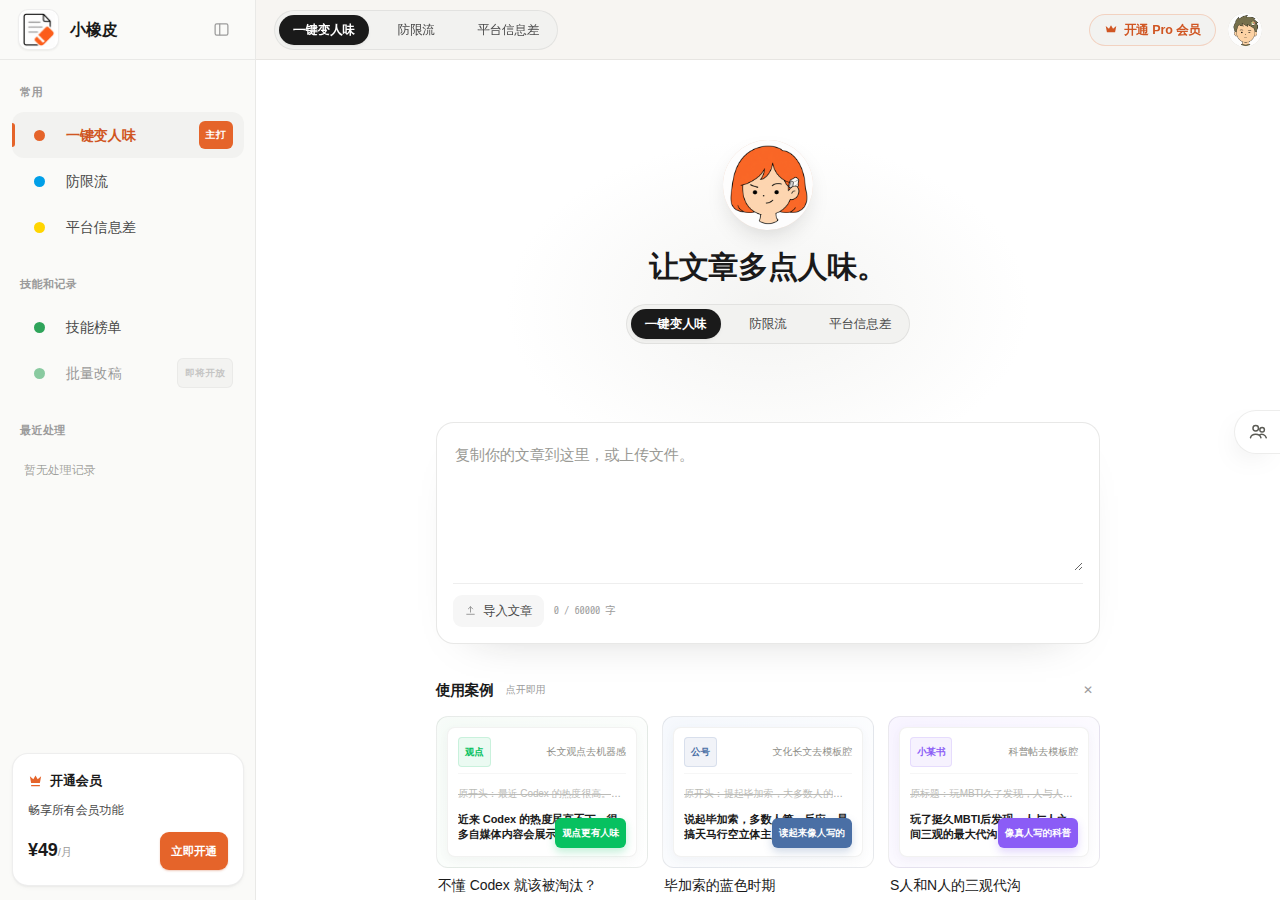The image size is (1280, 900).
Task: Open the user avatar in the top bar
Action: click(x=1245, y=30)
